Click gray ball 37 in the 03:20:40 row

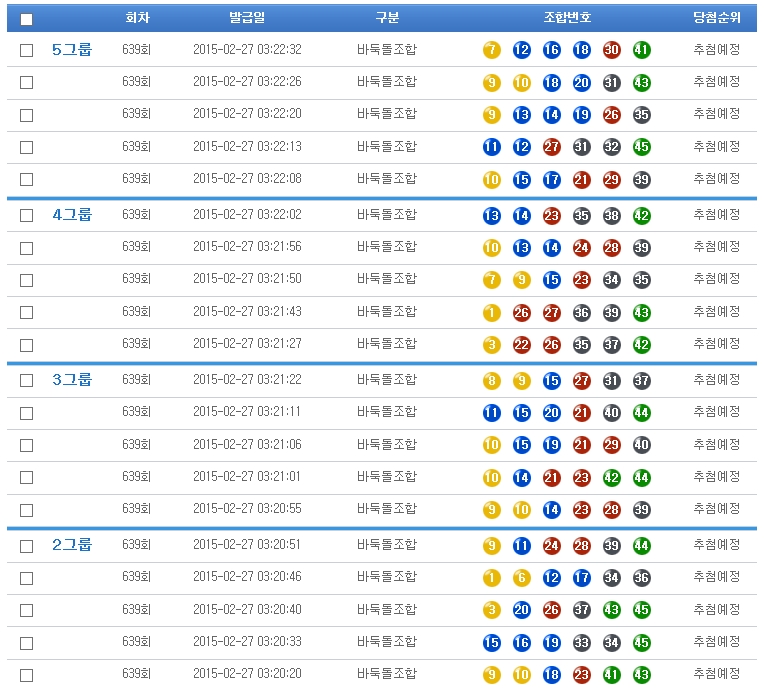[x=581, y=610]
